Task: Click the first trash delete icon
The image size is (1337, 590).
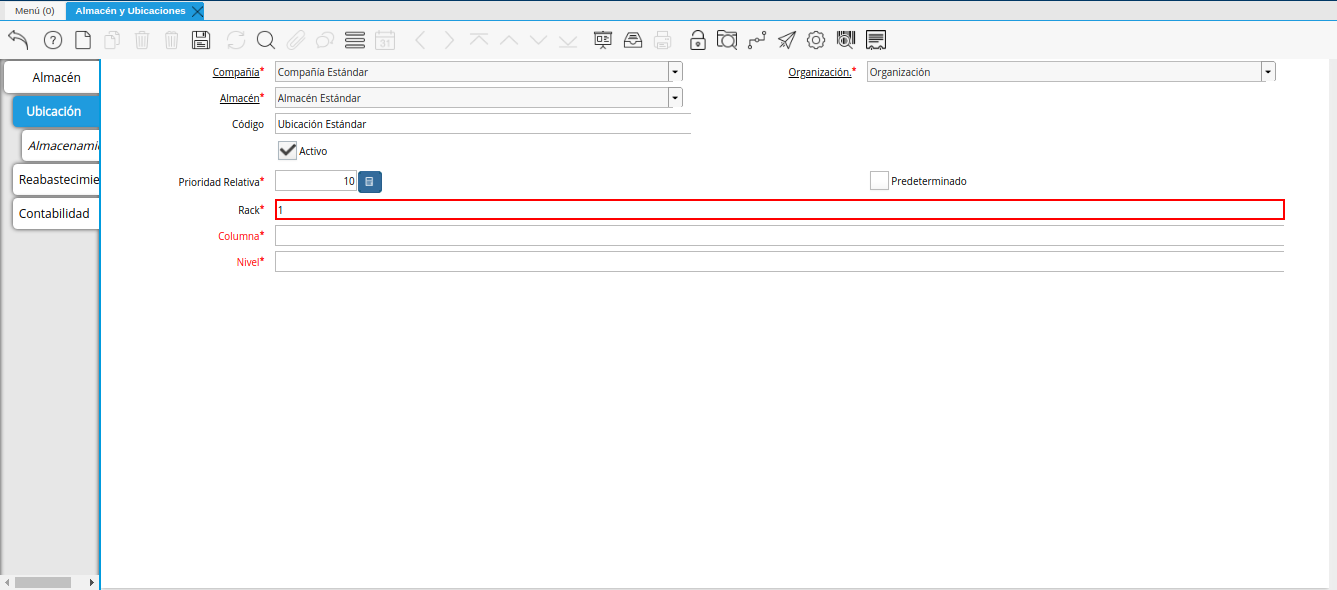Action: click(x=142, y=40)
